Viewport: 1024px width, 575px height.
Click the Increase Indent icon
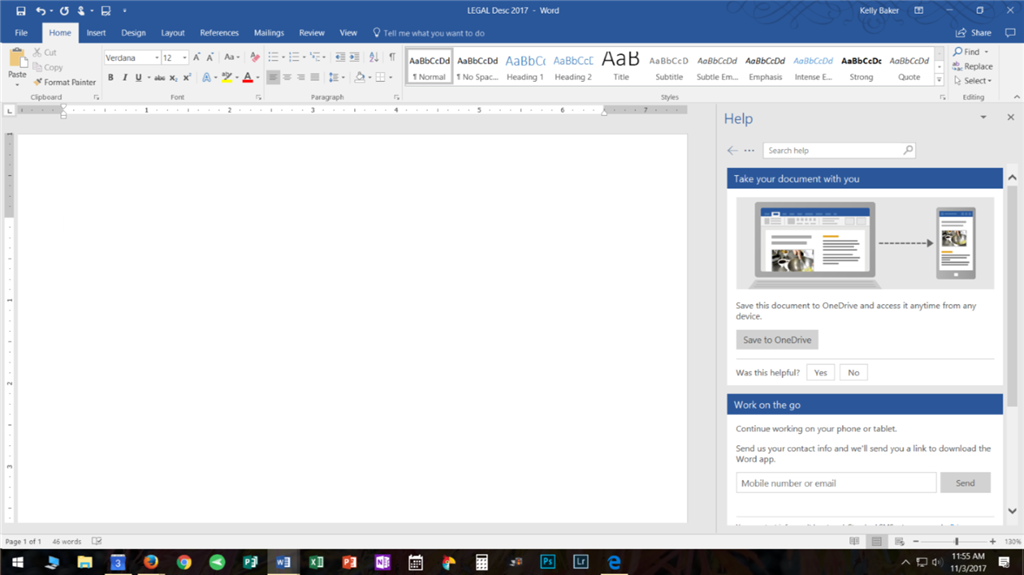(355, 58)
